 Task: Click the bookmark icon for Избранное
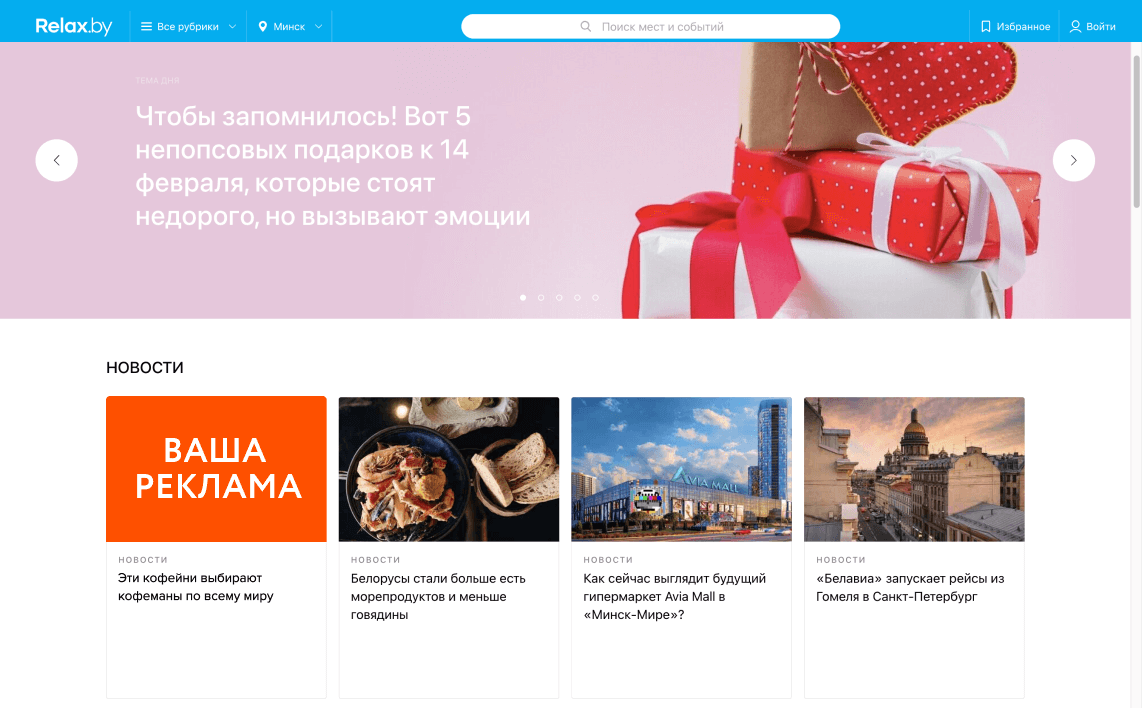(x=985, y=26)
